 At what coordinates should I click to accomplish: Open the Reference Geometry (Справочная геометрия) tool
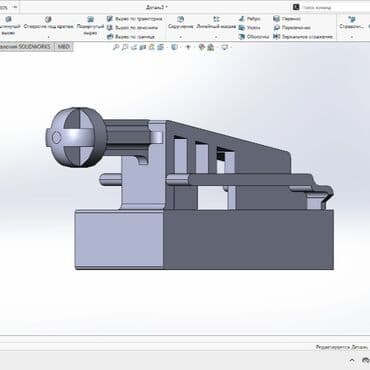point(351,23)
